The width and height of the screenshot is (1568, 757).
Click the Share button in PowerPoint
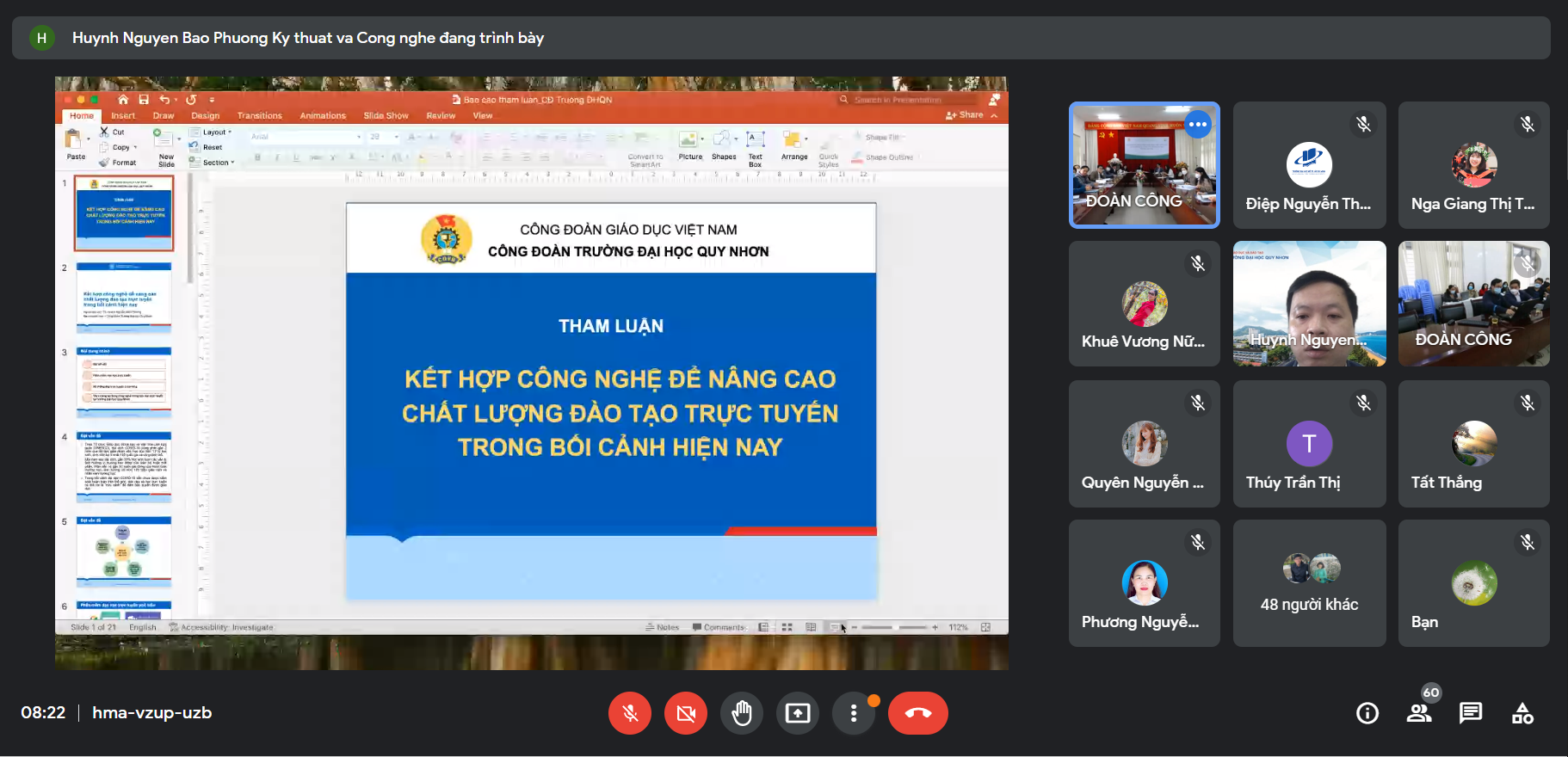966,115
